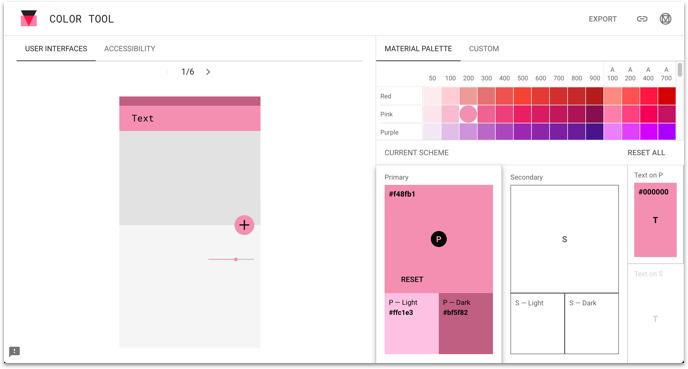This screenshot has height=369, width=688.
Task: Click the 500 column header
Action: tap(523, 78)
